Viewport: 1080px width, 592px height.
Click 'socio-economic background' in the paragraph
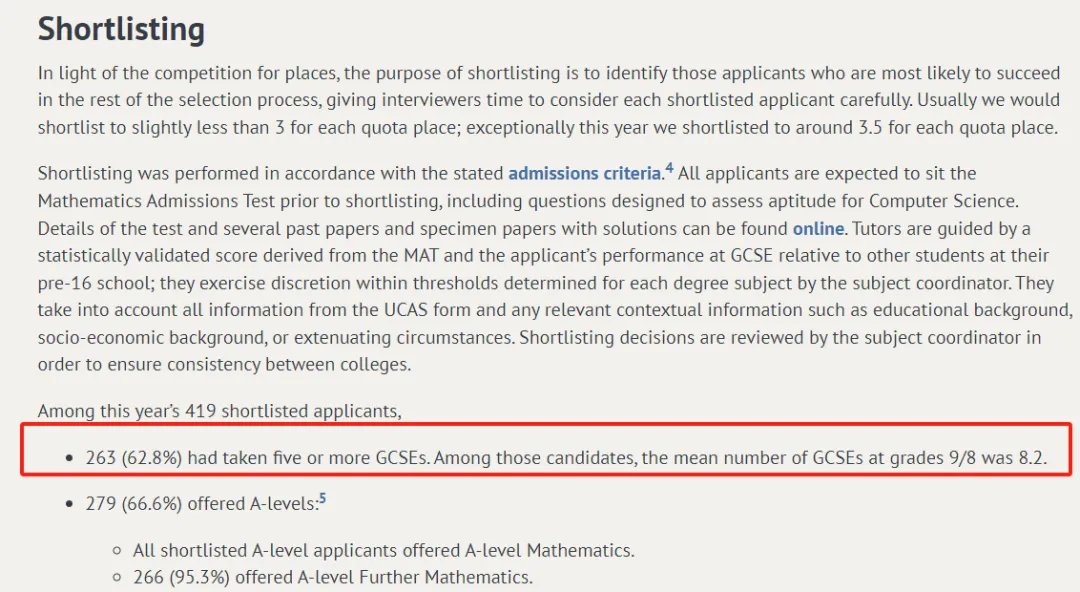151,338
